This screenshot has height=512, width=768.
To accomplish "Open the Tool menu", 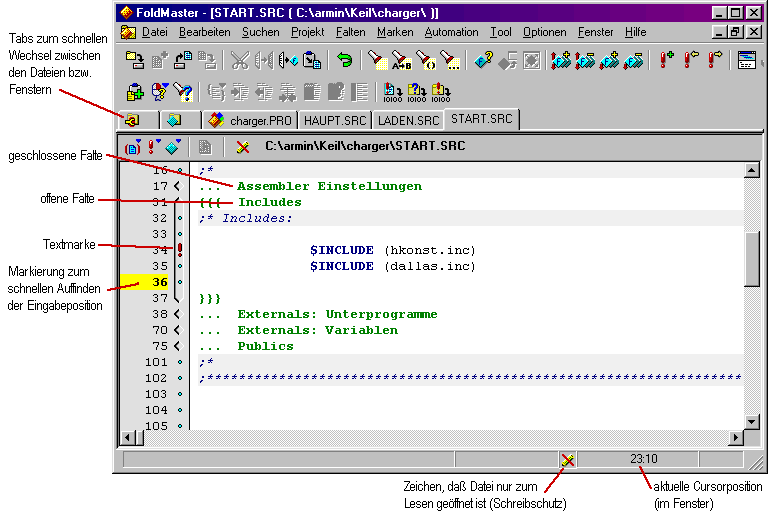I will 501,32.
